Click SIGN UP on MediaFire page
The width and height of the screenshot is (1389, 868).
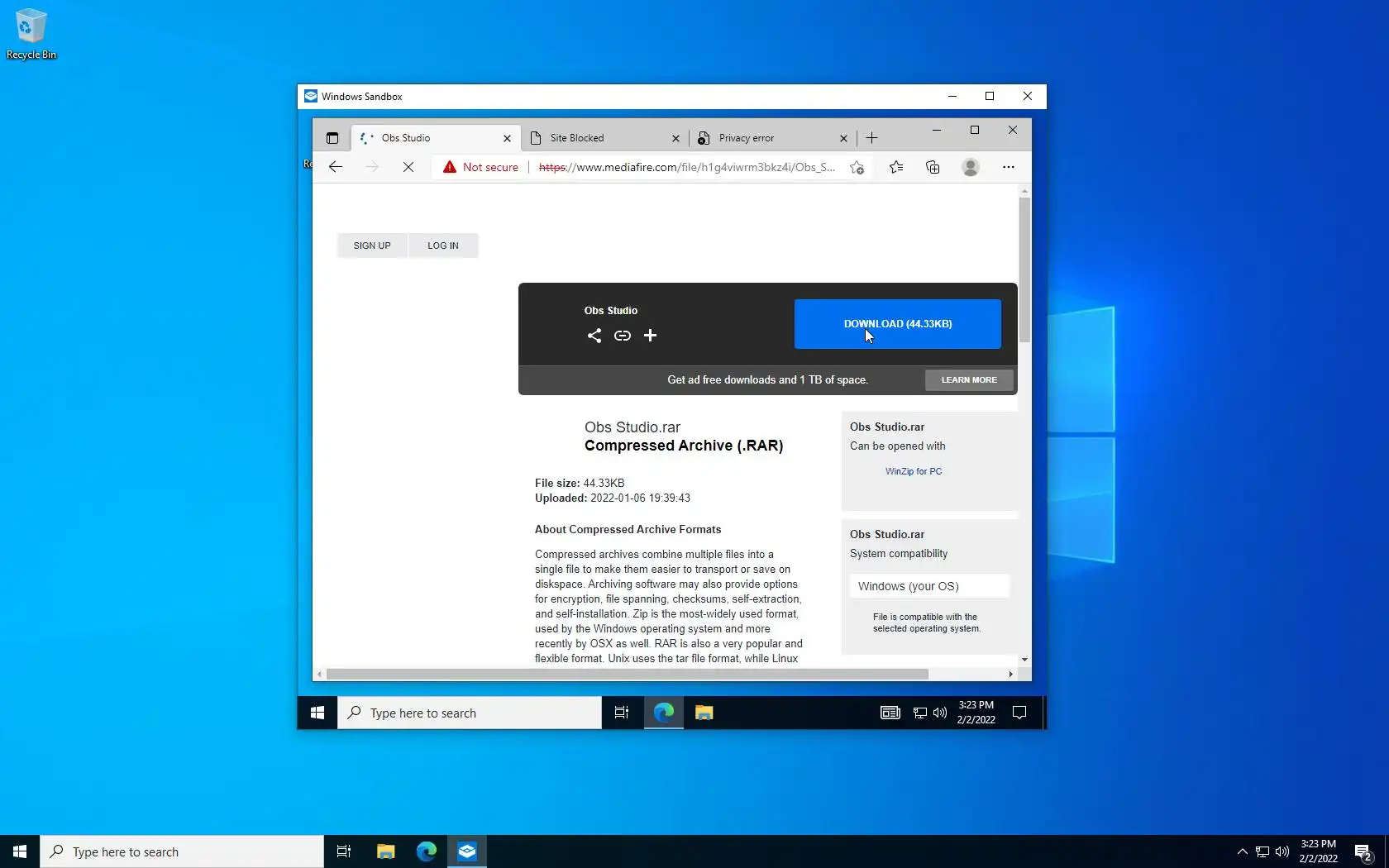pos(372,246)
